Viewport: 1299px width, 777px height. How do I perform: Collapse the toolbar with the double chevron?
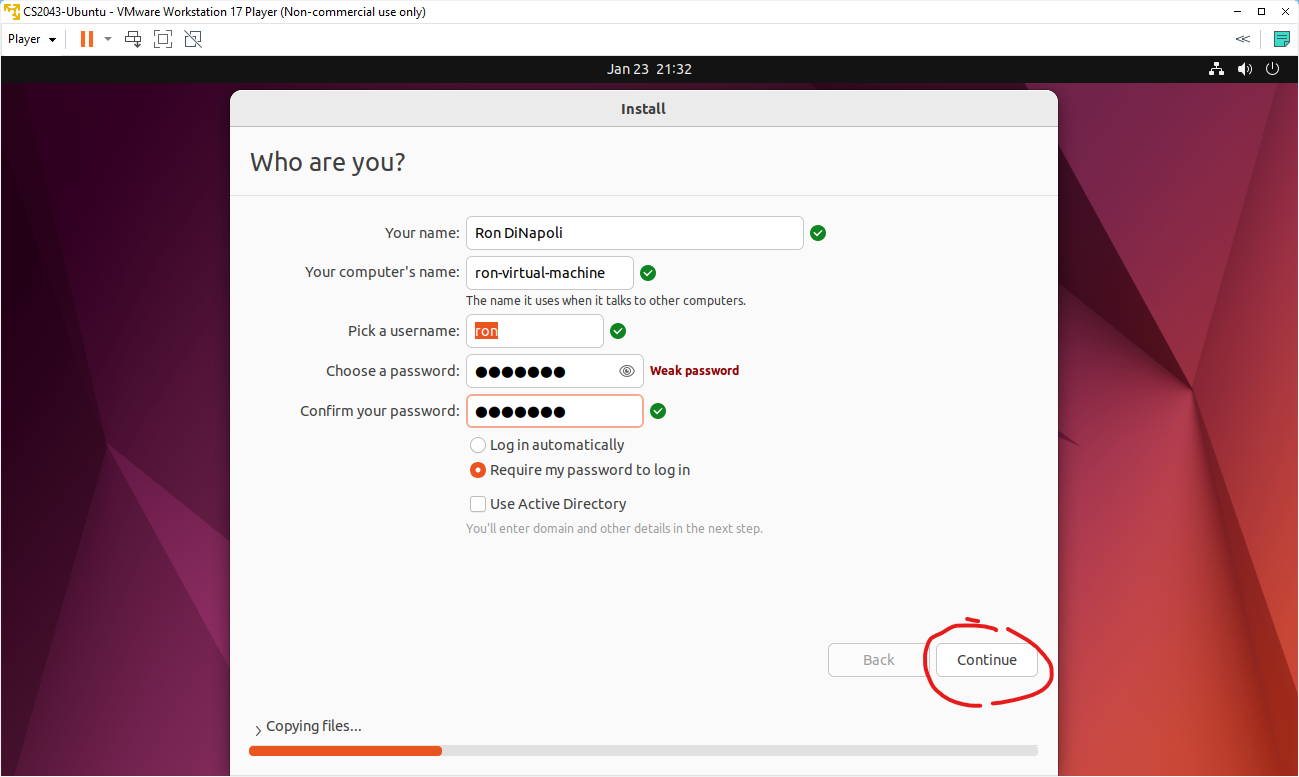1242,38
